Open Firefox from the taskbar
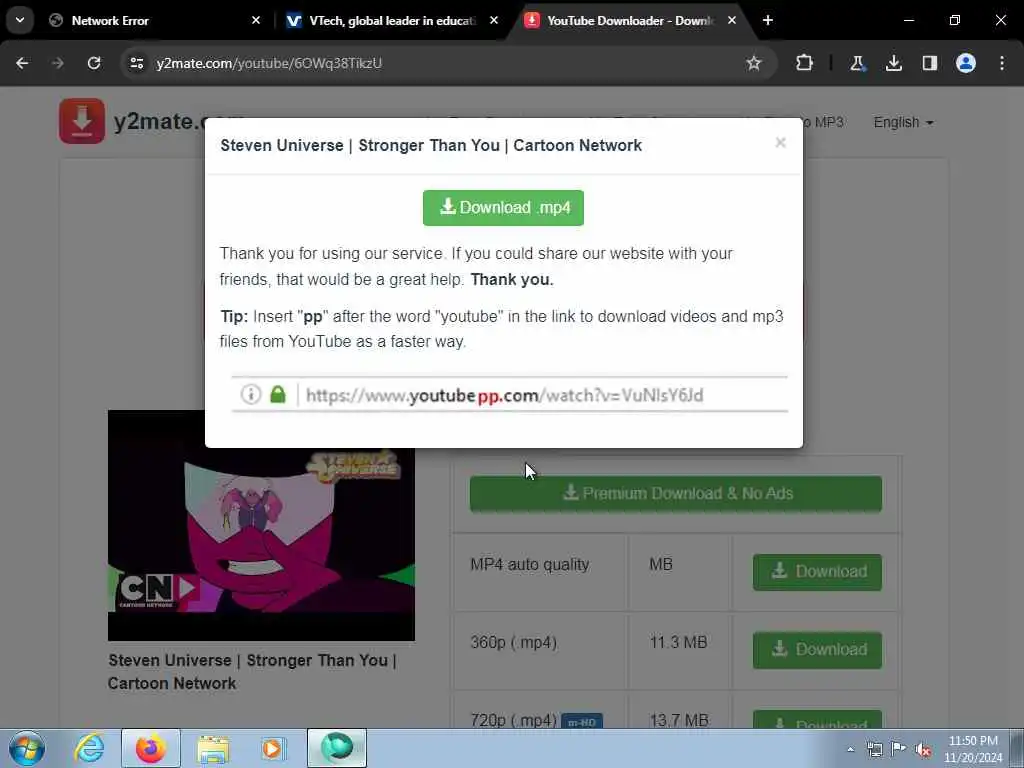1024x768 pixels. click(151, 748)
